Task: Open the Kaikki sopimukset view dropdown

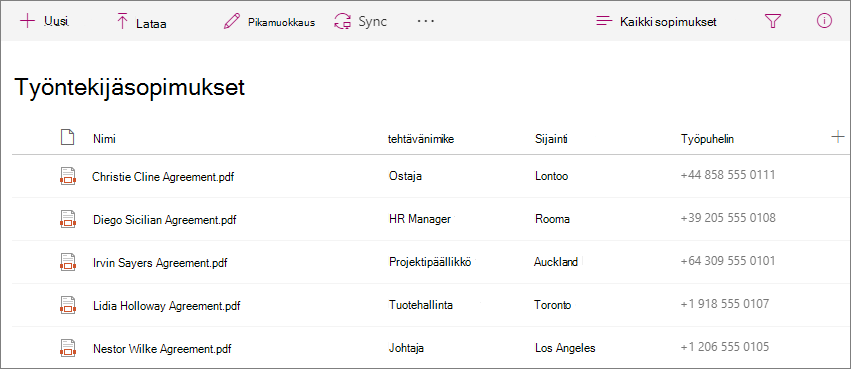Action: click(x=668, y=22)
